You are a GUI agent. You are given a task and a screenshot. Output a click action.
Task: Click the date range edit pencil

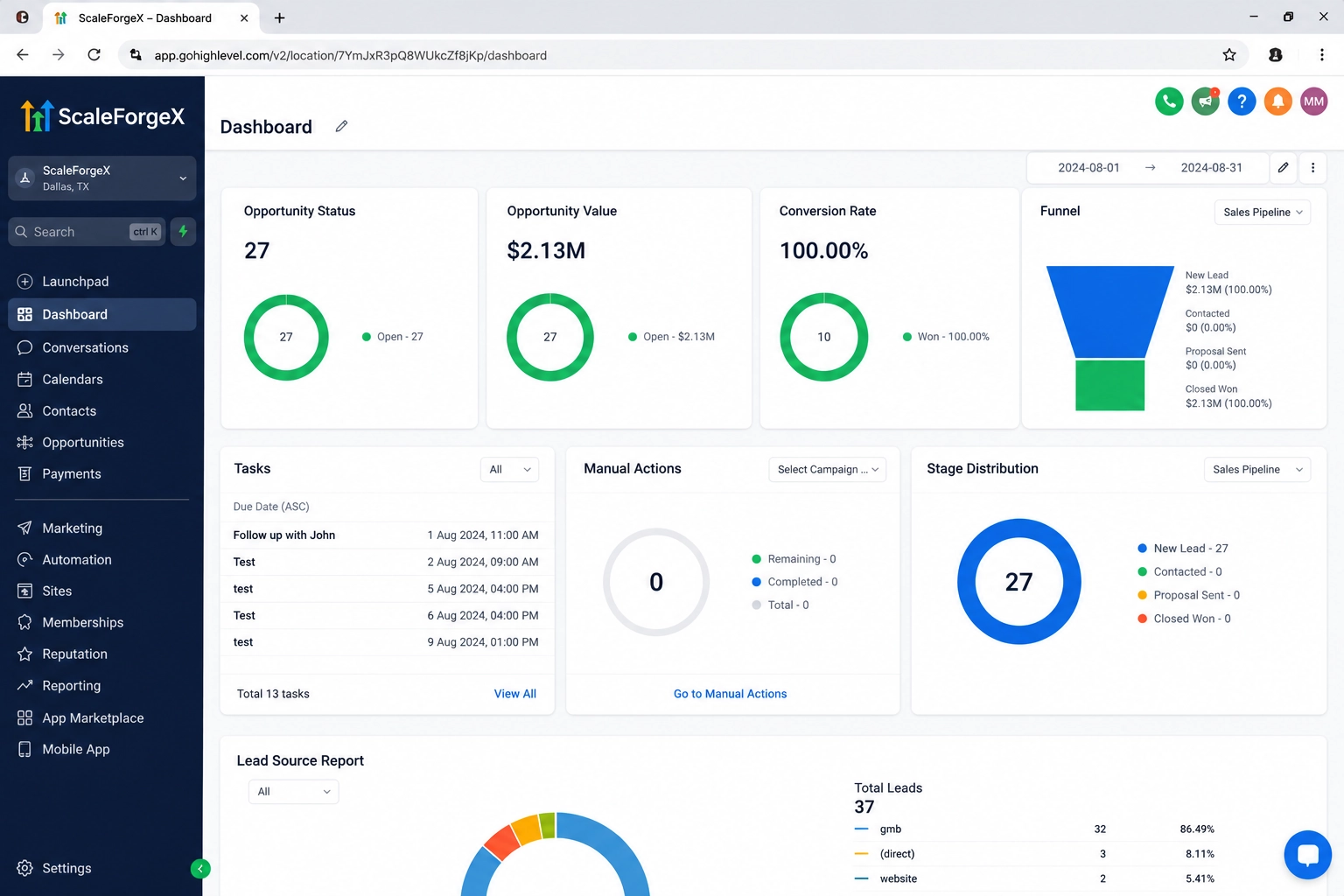(1283, 168)
